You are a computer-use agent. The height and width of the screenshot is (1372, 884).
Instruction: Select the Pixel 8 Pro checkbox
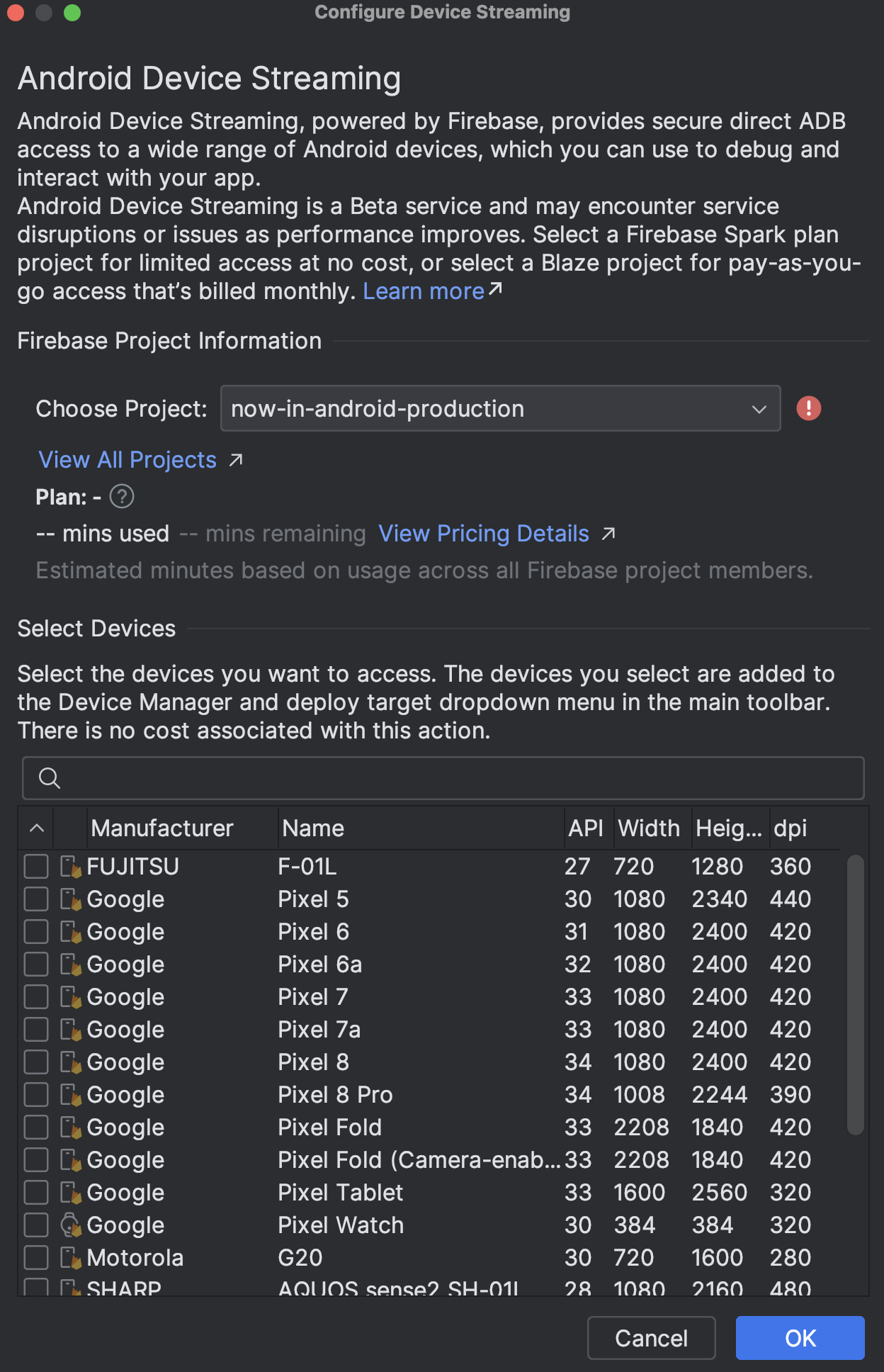point(36,1094)
